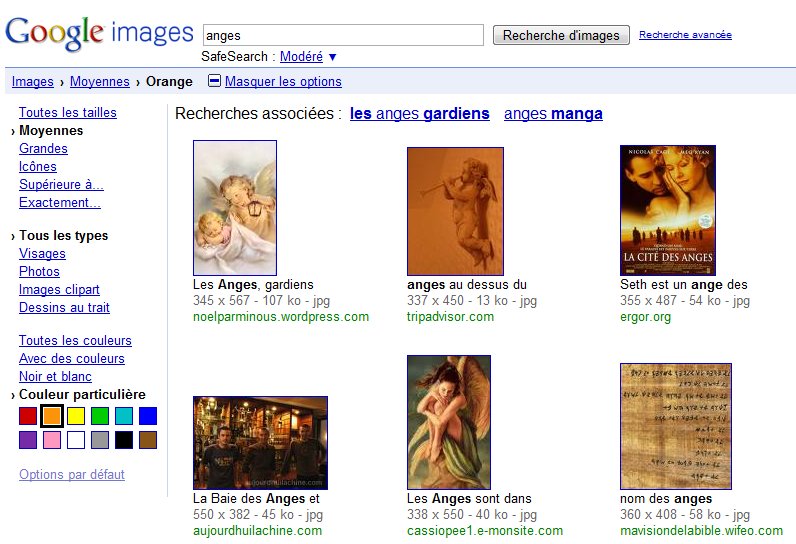This screenshot has height=544, width=796.
Task: Pick the selected orange color swatch
Action: click(52, 416)
